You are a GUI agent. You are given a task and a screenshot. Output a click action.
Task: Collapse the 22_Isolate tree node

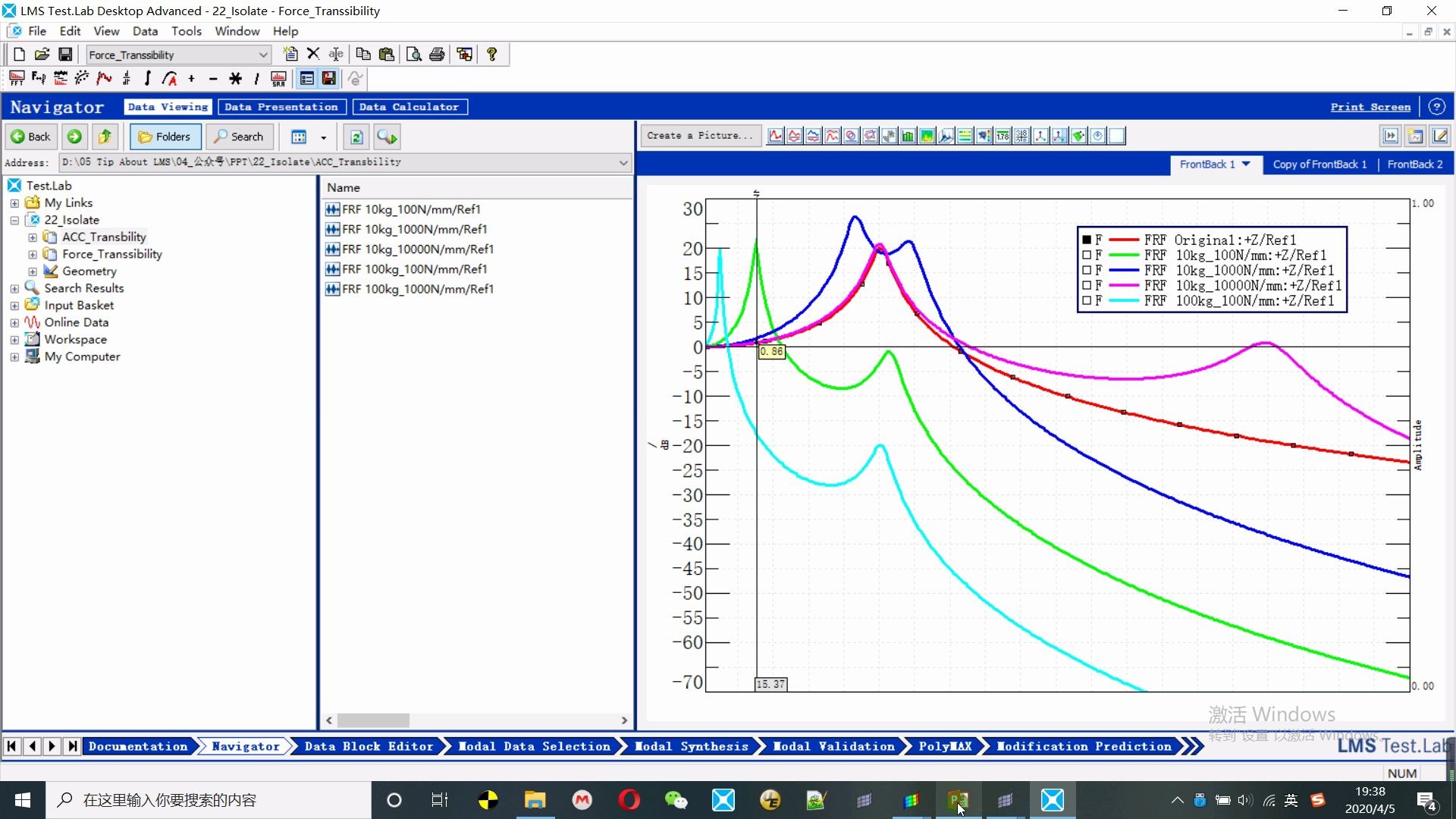click(x=14, y=221)
